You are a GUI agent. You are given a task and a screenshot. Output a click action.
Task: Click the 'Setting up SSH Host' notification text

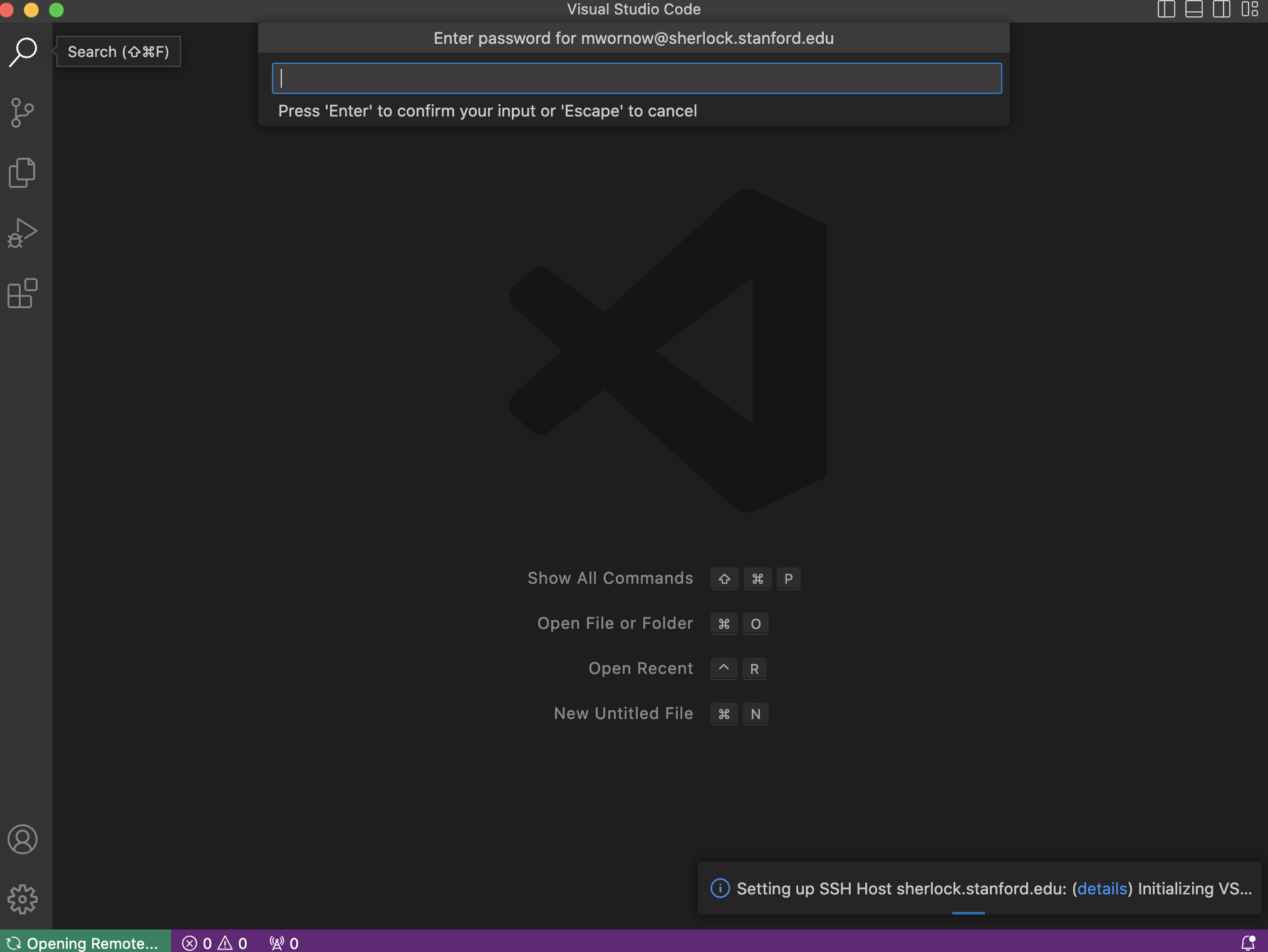pyautogui.click(x=994, y=889)
